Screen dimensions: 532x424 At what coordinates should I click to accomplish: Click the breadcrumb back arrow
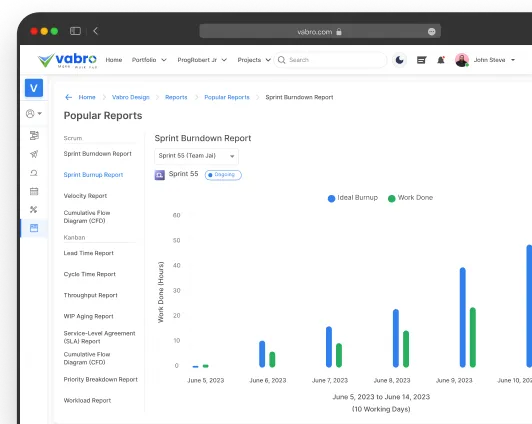pyautogui.click(x=69, y=97)
